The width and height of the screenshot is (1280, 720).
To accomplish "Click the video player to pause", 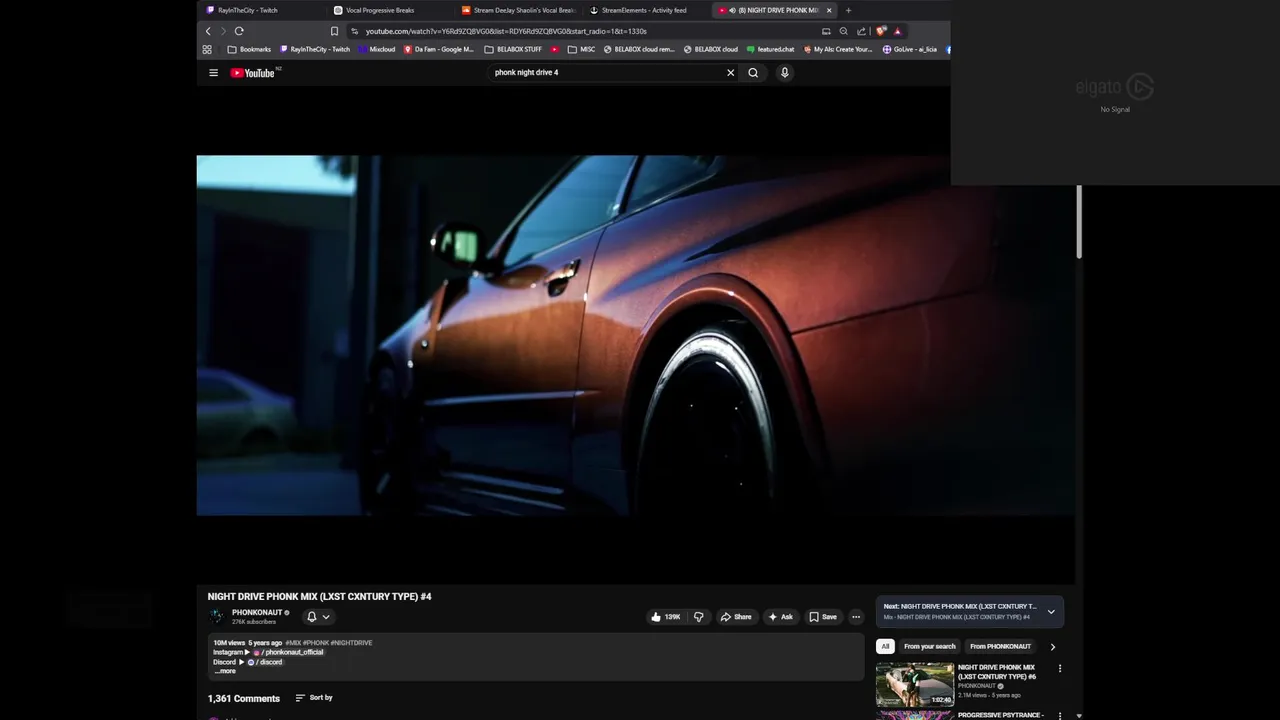I will click(636, 335).
